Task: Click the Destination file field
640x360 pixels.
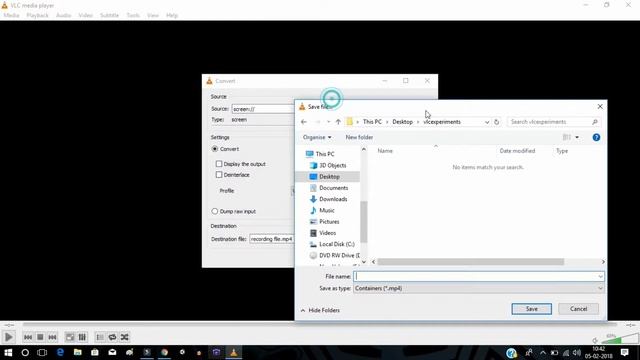Action: [x=272, y=239]
